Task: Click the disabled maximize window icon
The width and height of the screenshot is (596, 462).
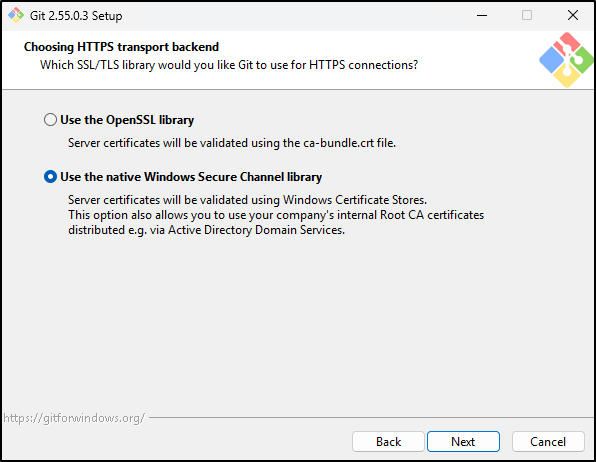Action: pyautogui.click(x=527, y=16)
